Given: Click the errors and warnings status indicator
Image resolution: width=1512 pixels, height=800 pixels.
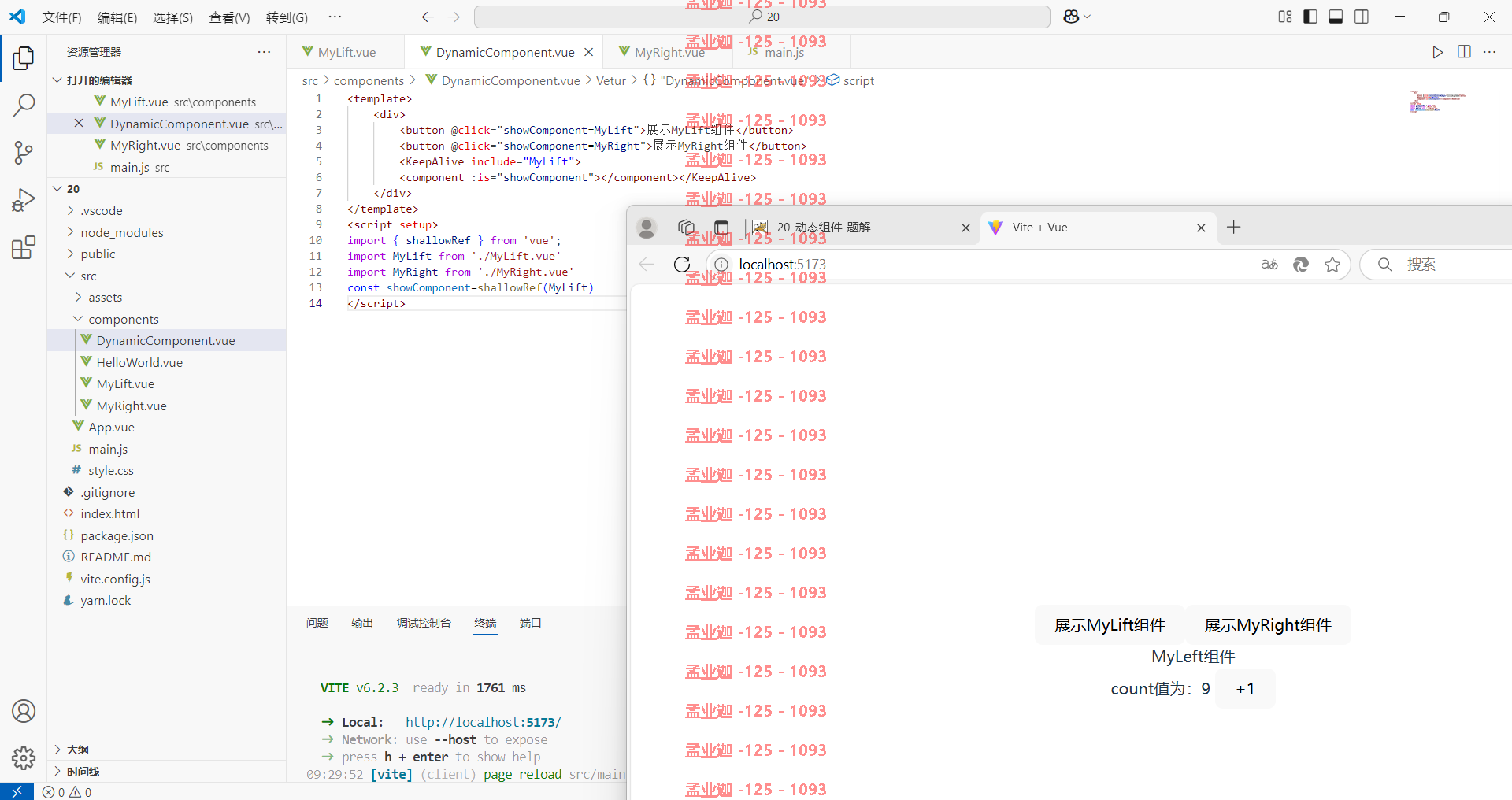Looking at the screenshot, I should (x=67, y=792).
